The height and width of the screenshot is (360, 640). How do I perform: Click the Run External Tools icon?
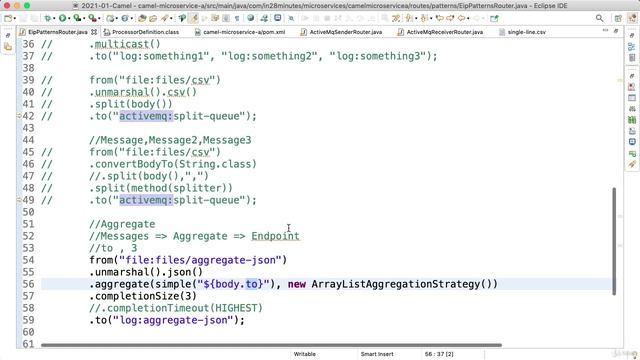[92, 18]
